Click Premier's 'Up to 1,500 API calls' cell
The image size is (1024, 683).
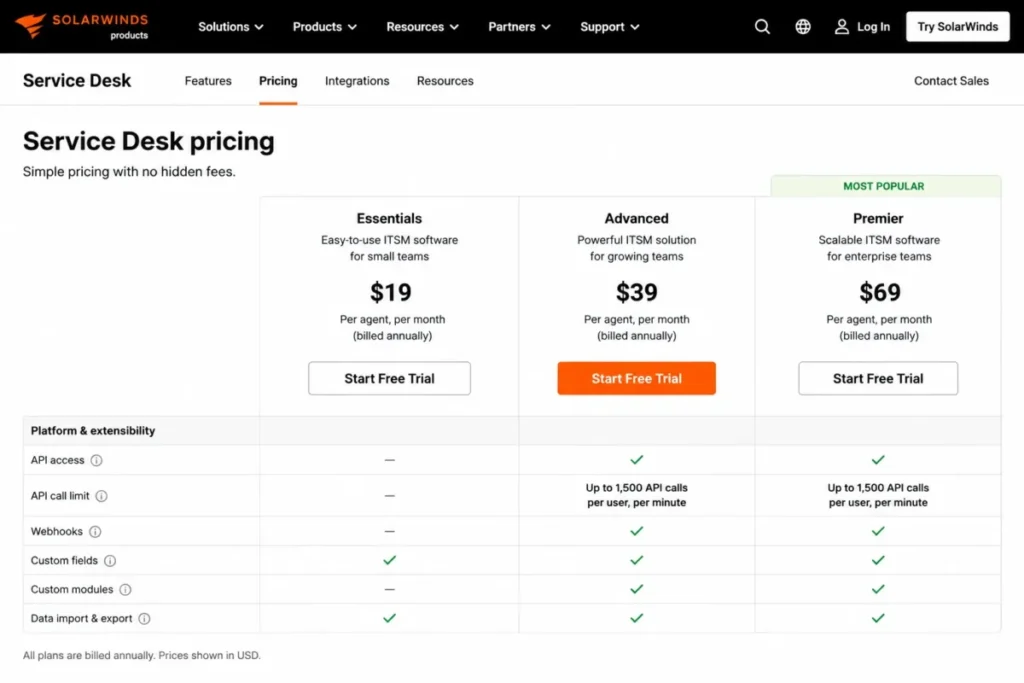[878, 495]
